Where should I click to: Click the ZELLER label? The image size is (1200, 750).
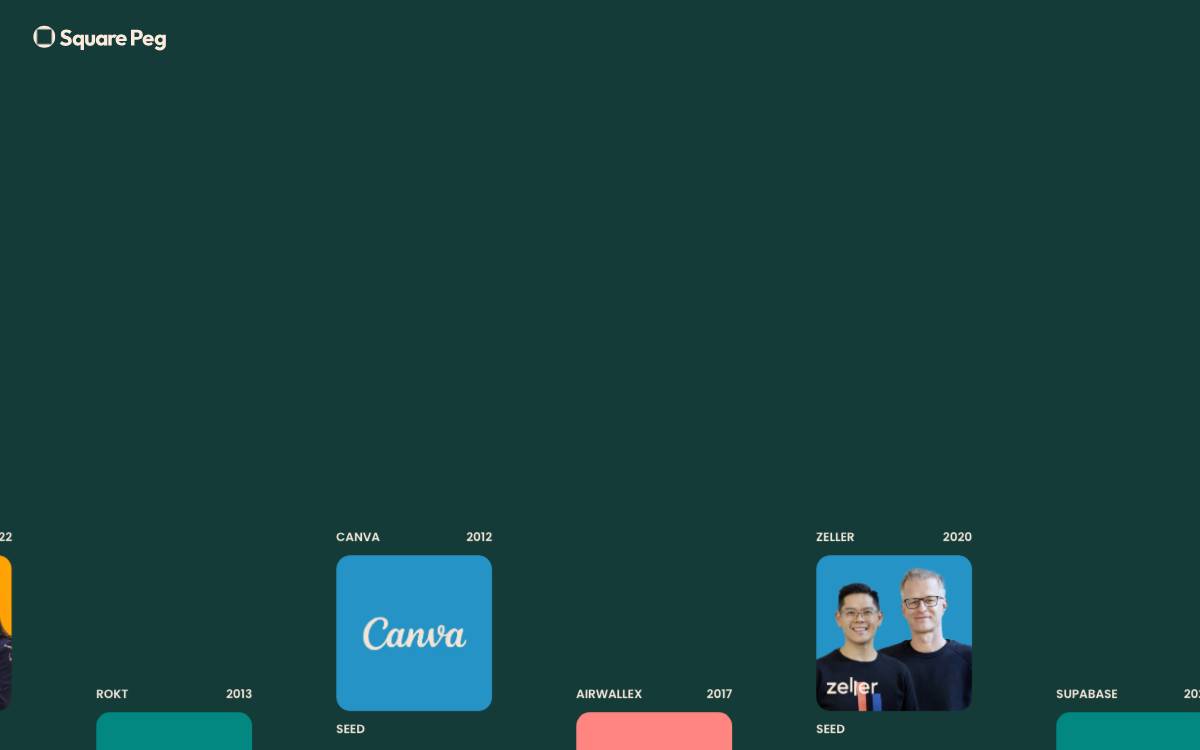pyautogui.click(x=835, y=537)
